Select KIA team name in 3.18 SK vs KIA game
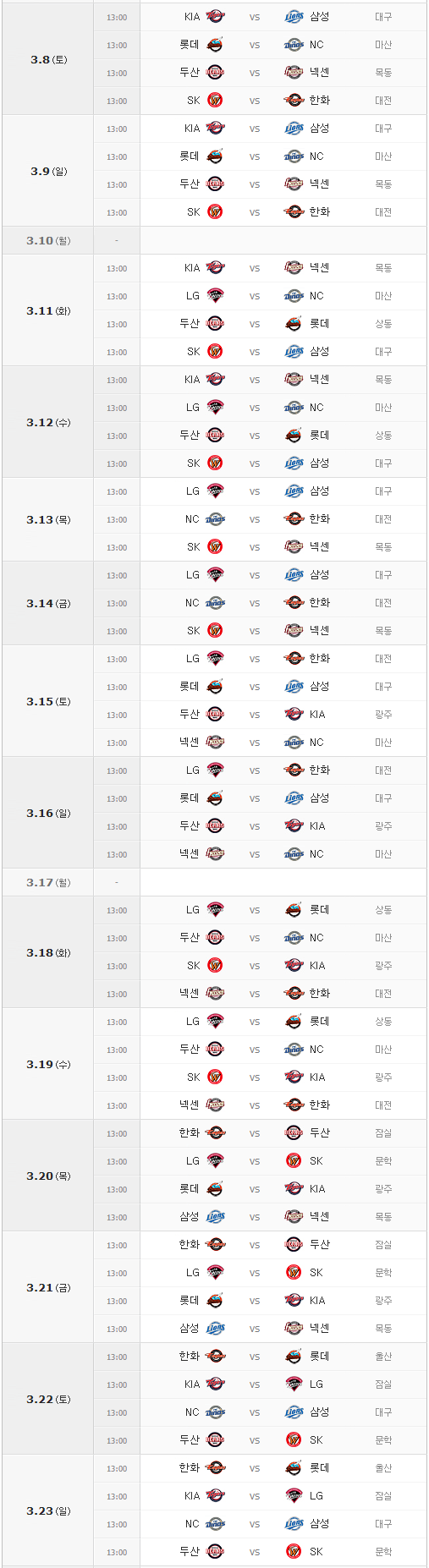Viewport: 429px width, 1568px height. click(x=317, y=966)
